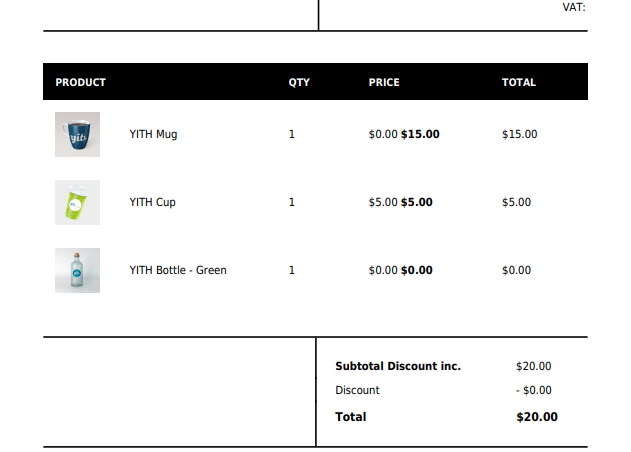631x452 pixels.
Task: Click the $0.00 bottle row total
Action: point(516,270)
